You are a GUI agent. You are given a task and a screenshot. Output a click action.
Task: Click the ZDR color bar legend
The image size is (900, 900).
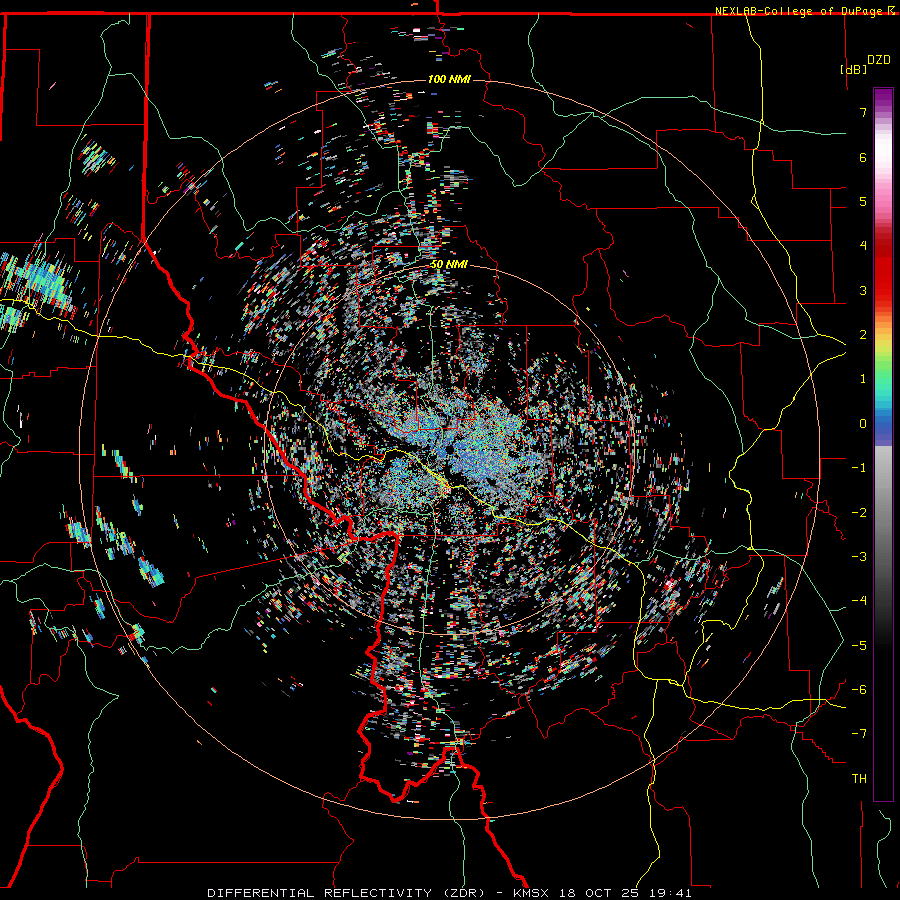[883, 444]
